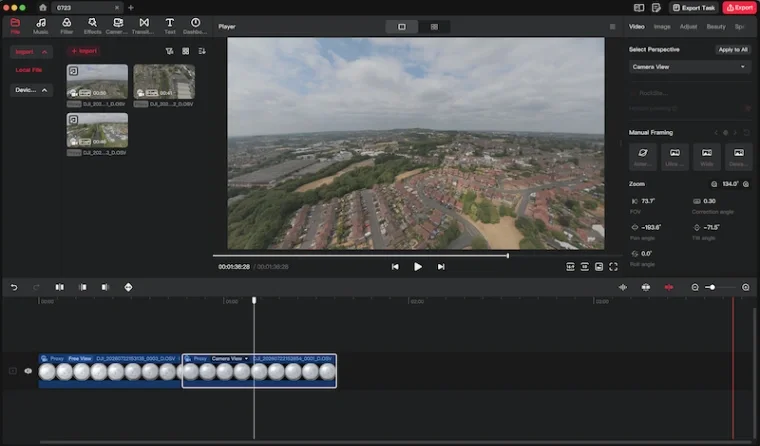The image size is (760, 446).
Task: Open the Dashboard tool
Action: (195, 26)
